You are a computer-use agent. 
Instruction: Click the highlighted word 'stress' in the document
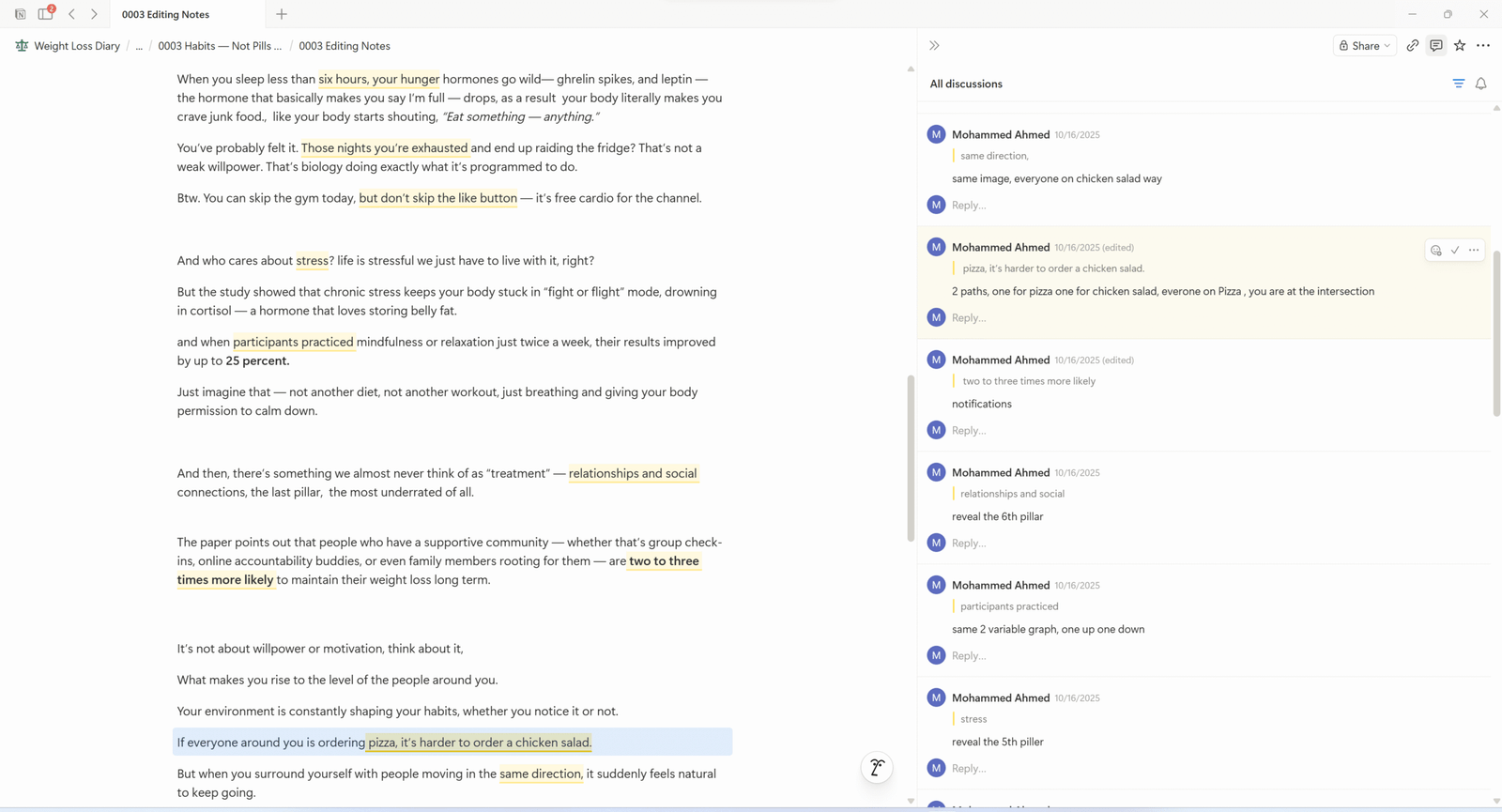(x=312, y=261)
